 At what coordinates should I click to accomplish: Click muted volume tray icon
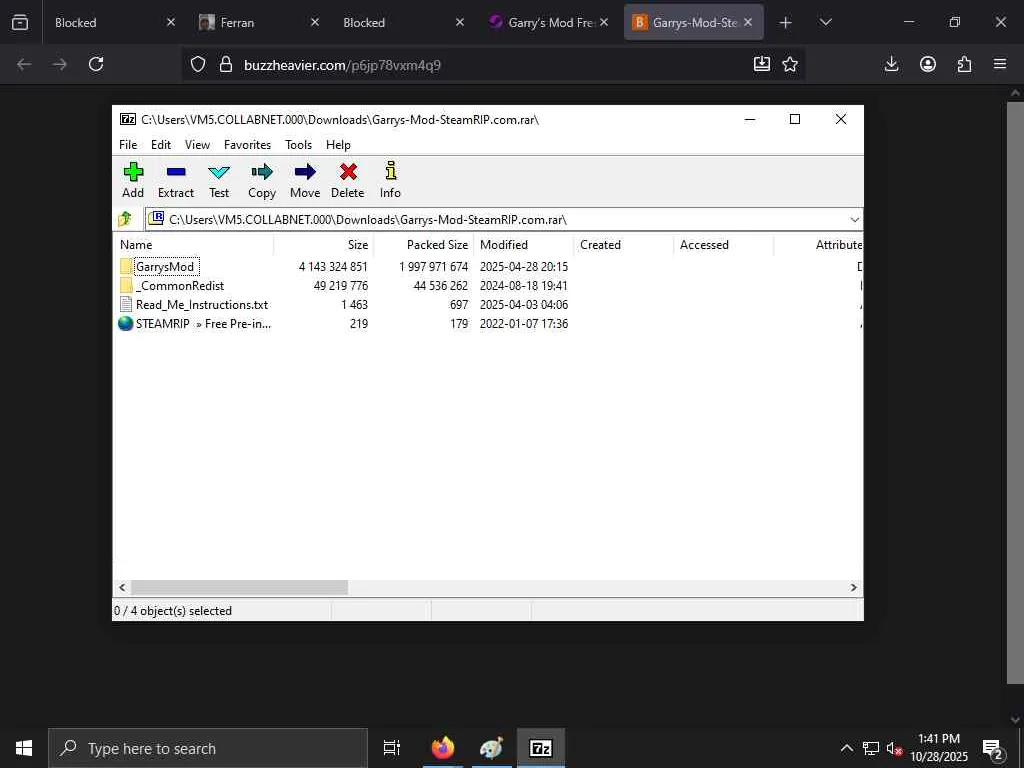[x=894, y=748]
